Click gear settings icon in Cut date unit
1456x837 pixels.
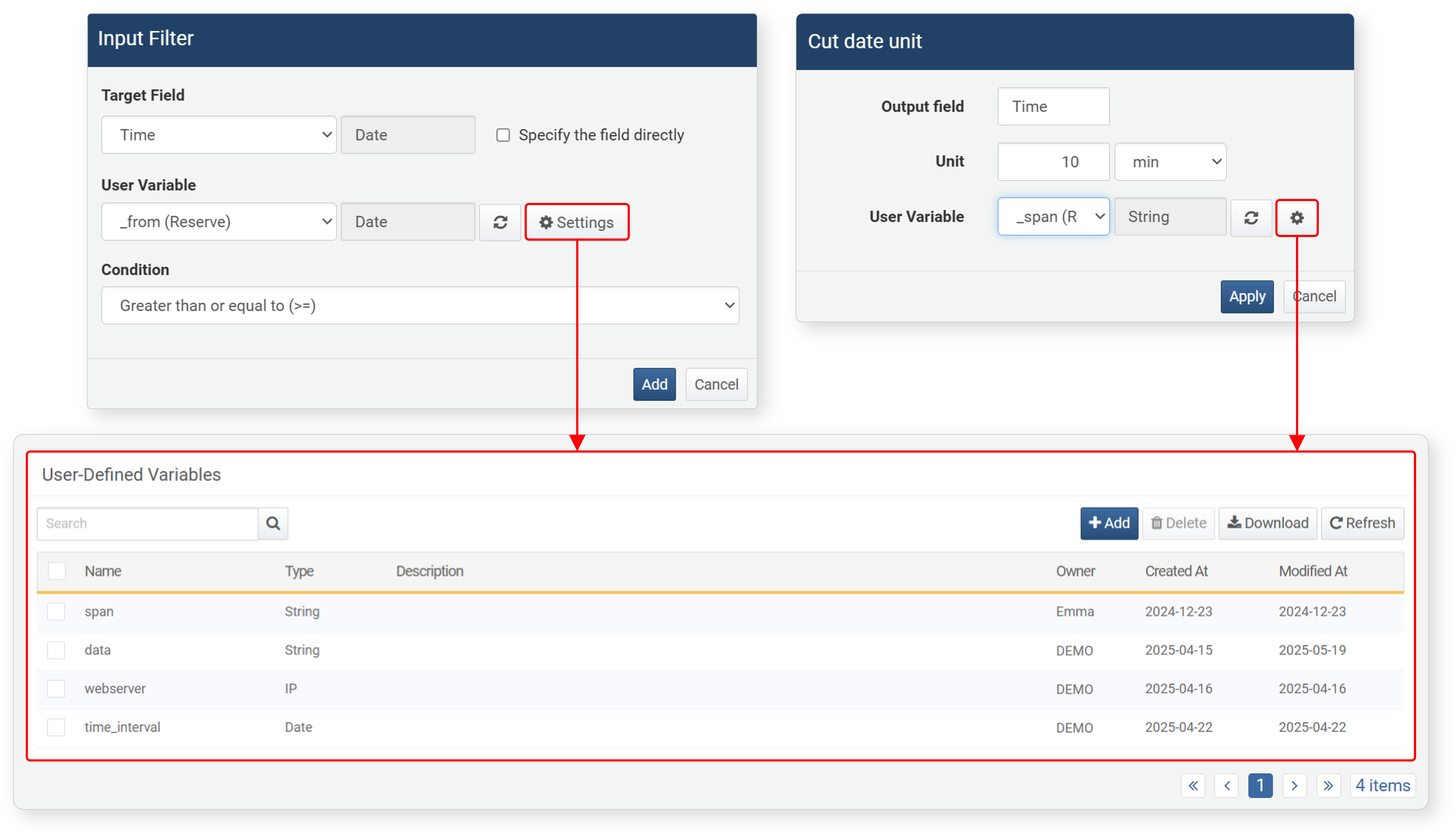(x=1297, y=218)
